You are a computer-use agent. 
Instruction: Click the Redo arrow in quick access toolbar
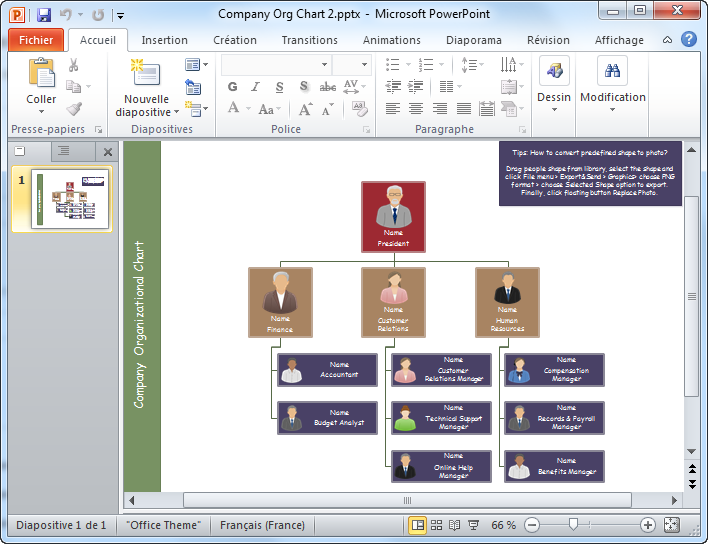(x=98, y=15)
